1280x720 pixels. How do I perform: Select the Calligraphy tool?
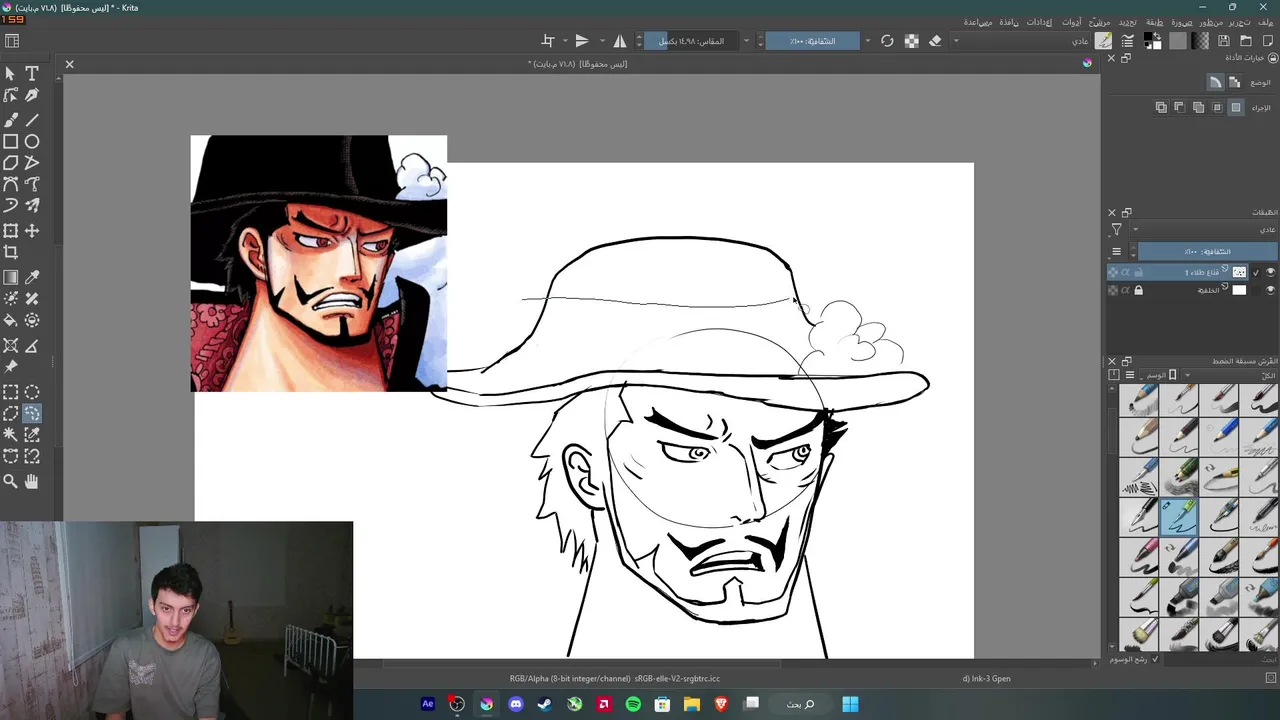coord(32,95)
